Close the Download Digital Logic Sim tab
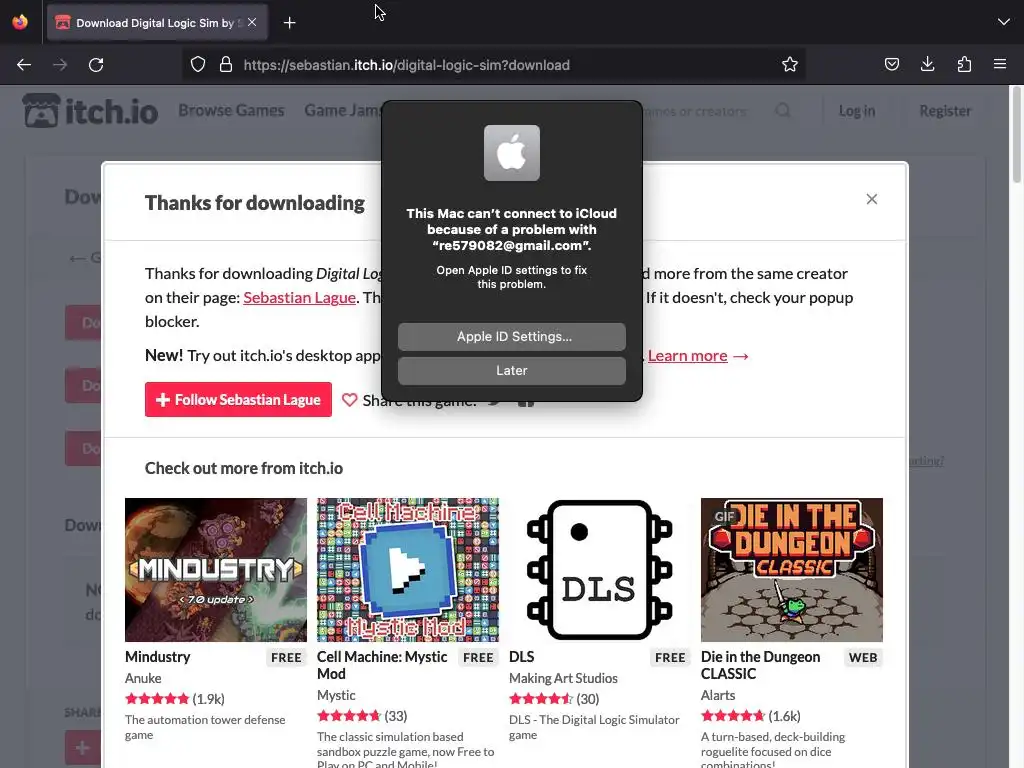The height and width of the screenshot is (768, 1024). tap(252, 22)
